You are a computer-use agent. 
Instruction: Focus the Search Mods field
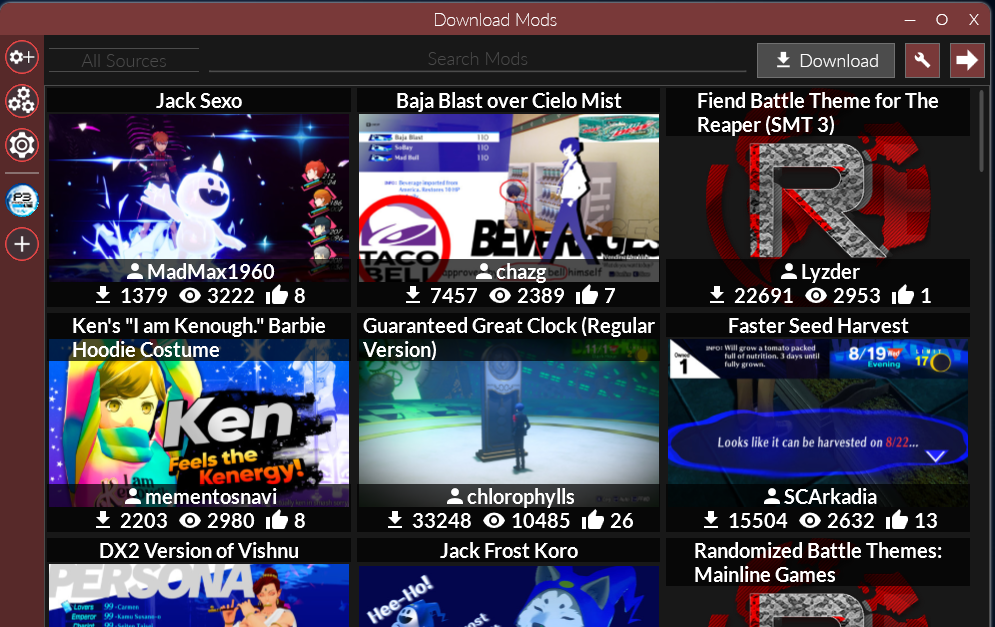pos(477,59)
